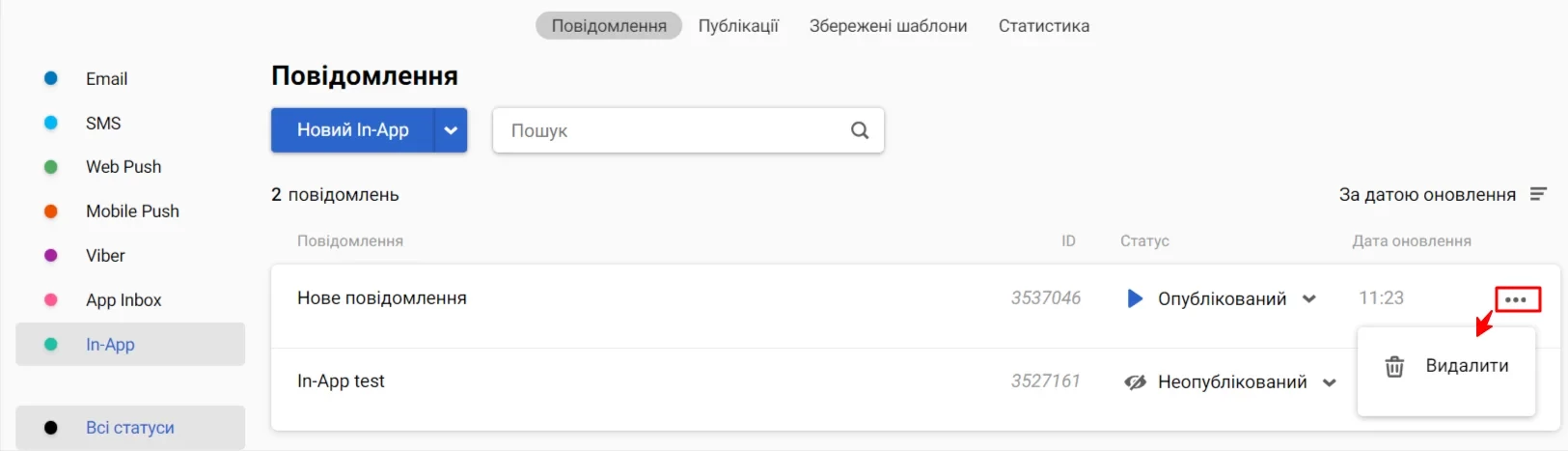Click the Опублікований status label

tap(1222, 299)
